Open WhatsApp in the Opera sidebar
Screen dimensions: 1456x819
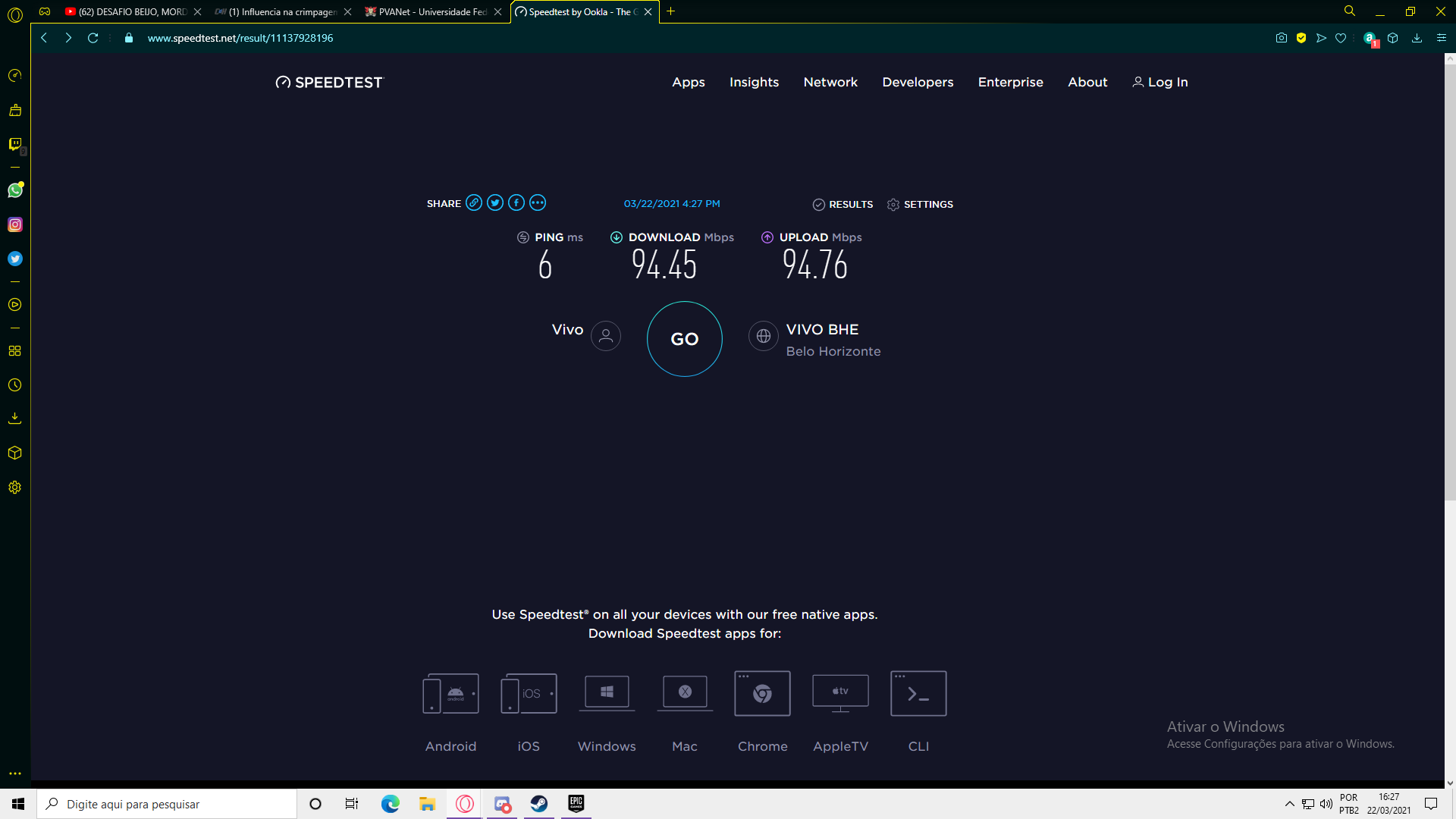pyautogui.click(x=15, y=190)
